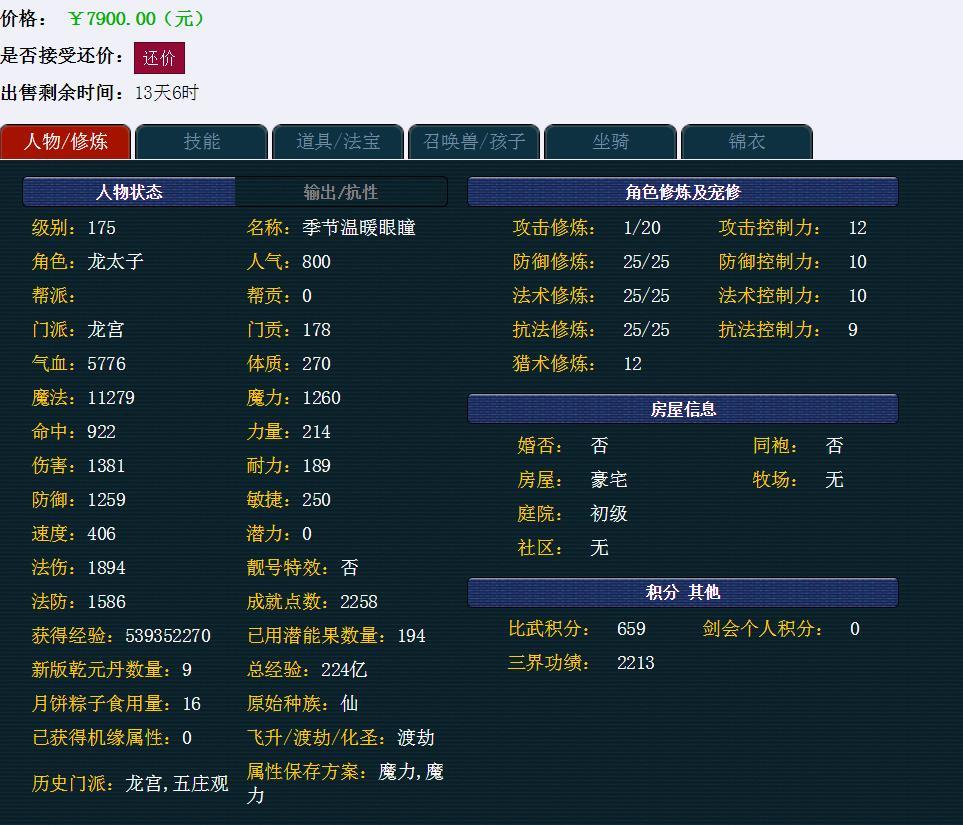The height and width of the screenshot is (825, 963).
Task: Show the 输出/抗性 sub-tab
Action: (x=341, y=192)
